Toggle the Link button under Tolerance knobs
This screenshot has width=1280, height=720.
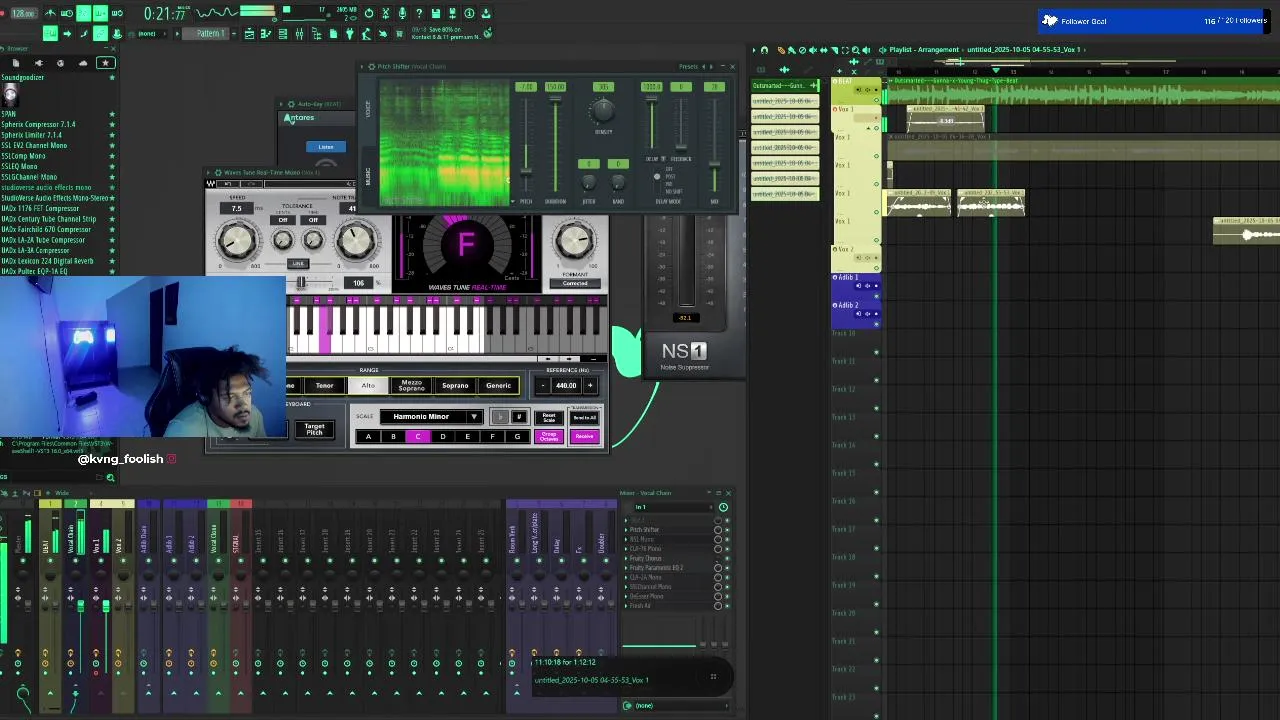(x=298, y=264)
